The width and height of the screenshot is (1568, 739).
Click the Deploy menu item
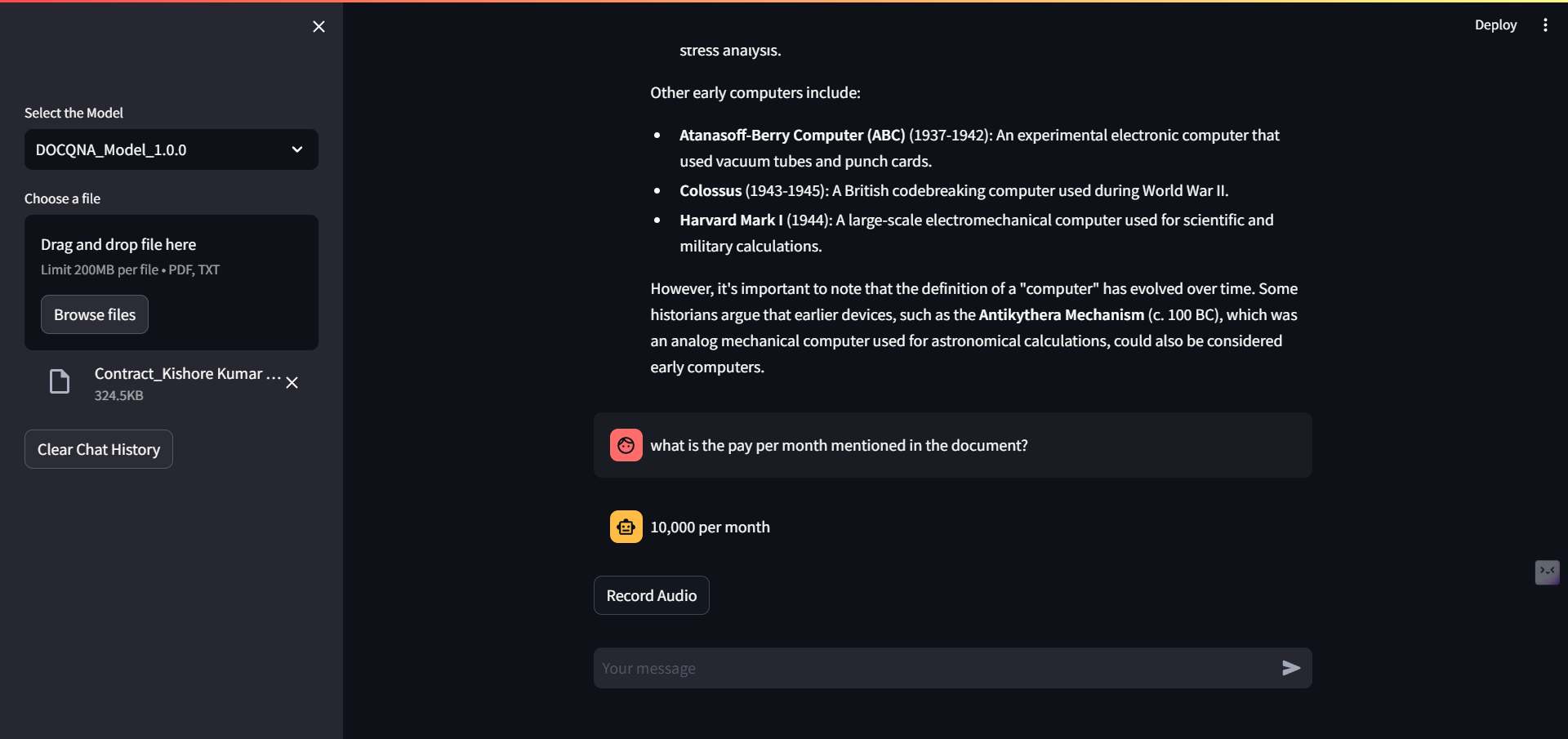[x=1495, y=25]
